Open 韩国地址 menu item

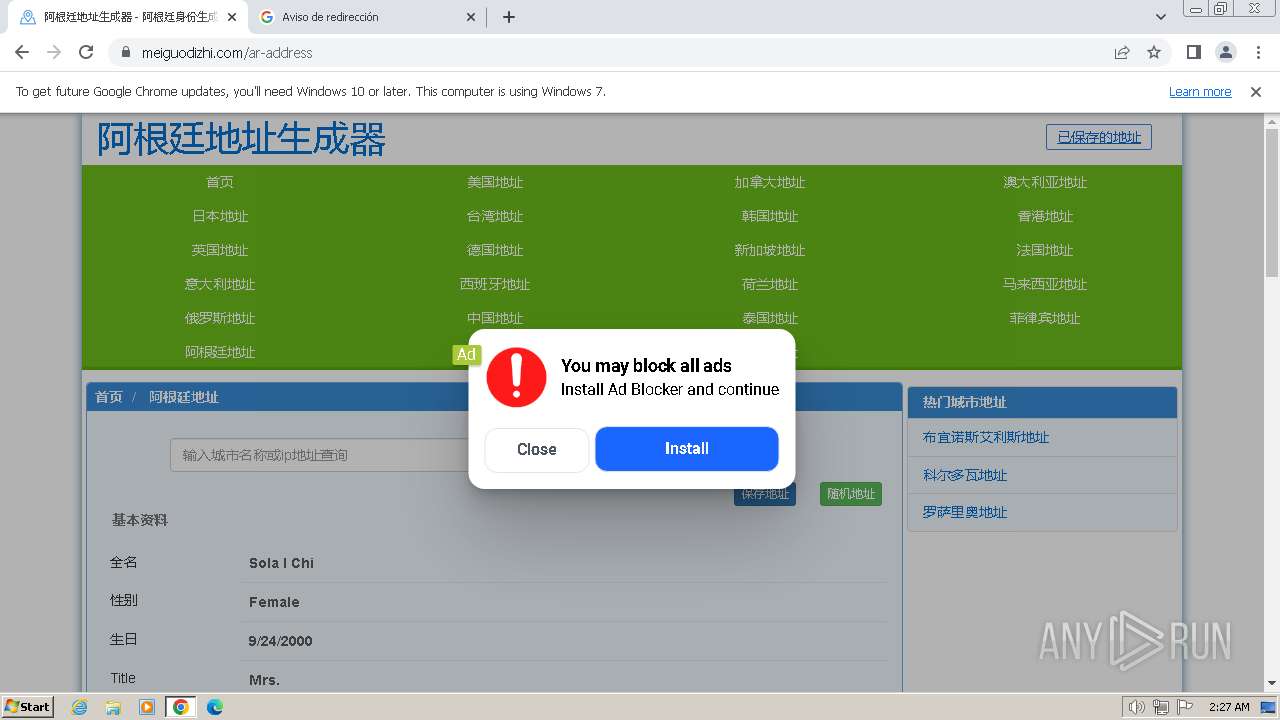pyautogui.click(x=770, y=216)
